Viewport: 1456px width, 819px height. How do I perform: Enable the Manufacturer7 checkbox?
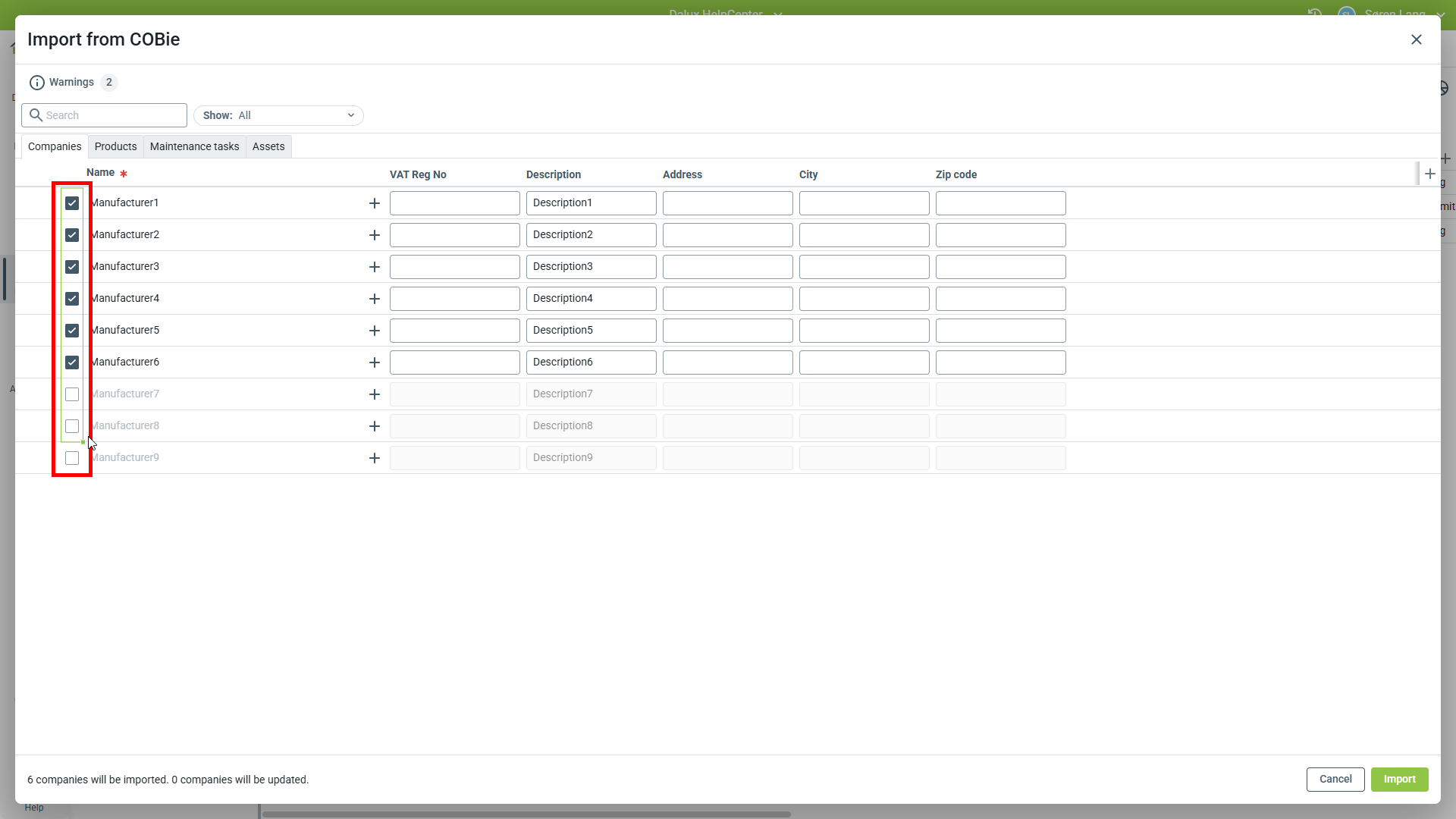(x=72, y=394)
